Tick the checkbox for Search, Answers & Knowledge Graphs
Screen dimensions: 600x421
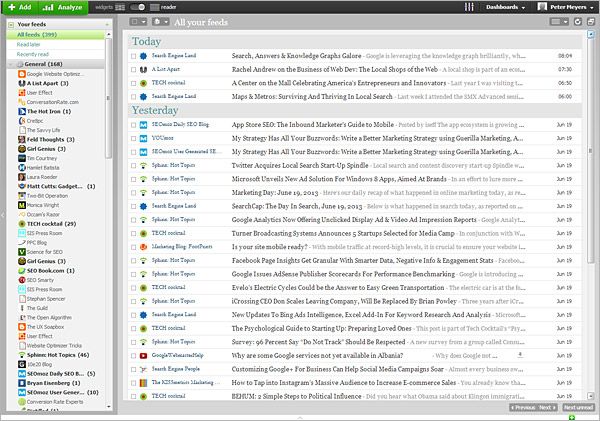coord(133,57)
